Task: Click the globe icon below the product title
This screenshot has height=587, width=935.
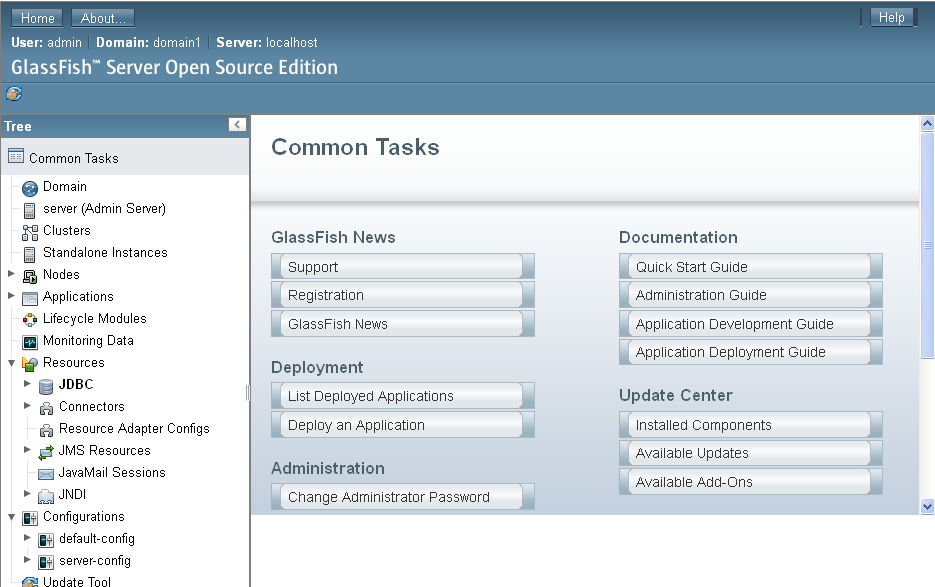Action: click(14, 94)
